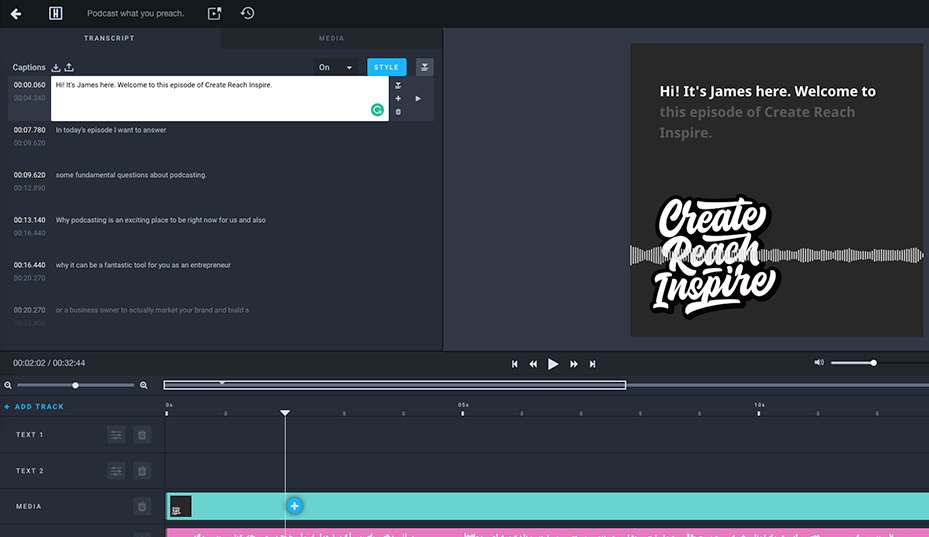This screenshot has height=537, width=929.
Task: Click the blue plus button on media track
Action: [294, 506]
